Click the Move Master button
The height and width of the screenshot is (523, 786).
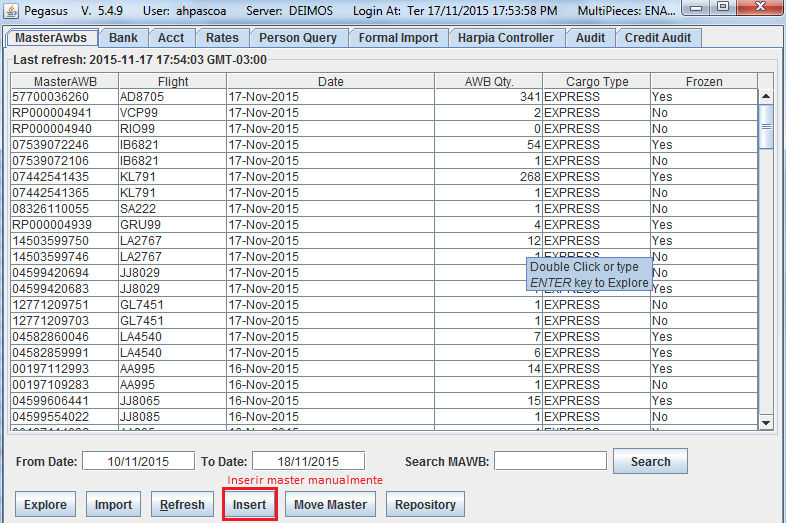pyautogui.click(x=330, y=504)
